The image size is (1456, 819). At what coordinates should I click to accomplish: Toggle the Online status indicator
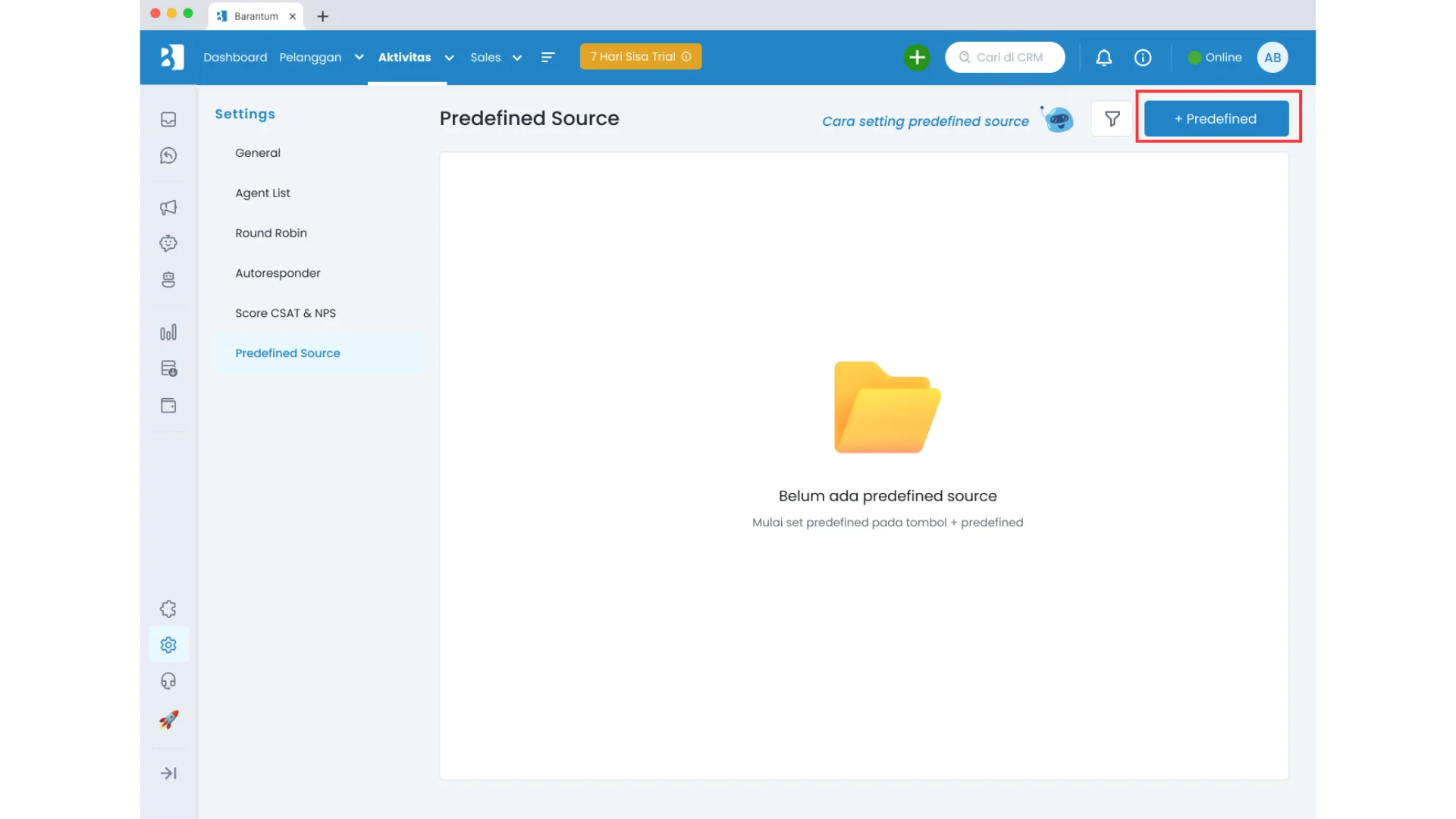click(x=1214, y=58)
